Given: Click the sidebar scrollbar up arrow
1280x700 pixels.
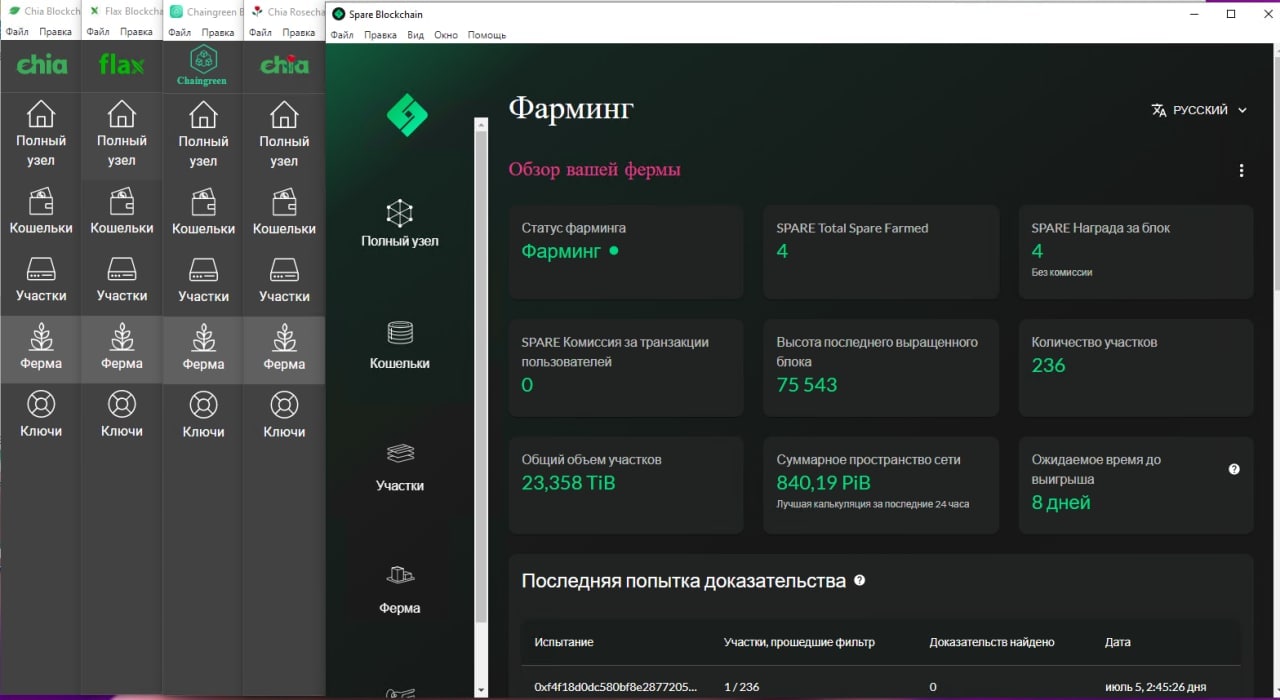Looking at the screenshot, I should [481, 125].
